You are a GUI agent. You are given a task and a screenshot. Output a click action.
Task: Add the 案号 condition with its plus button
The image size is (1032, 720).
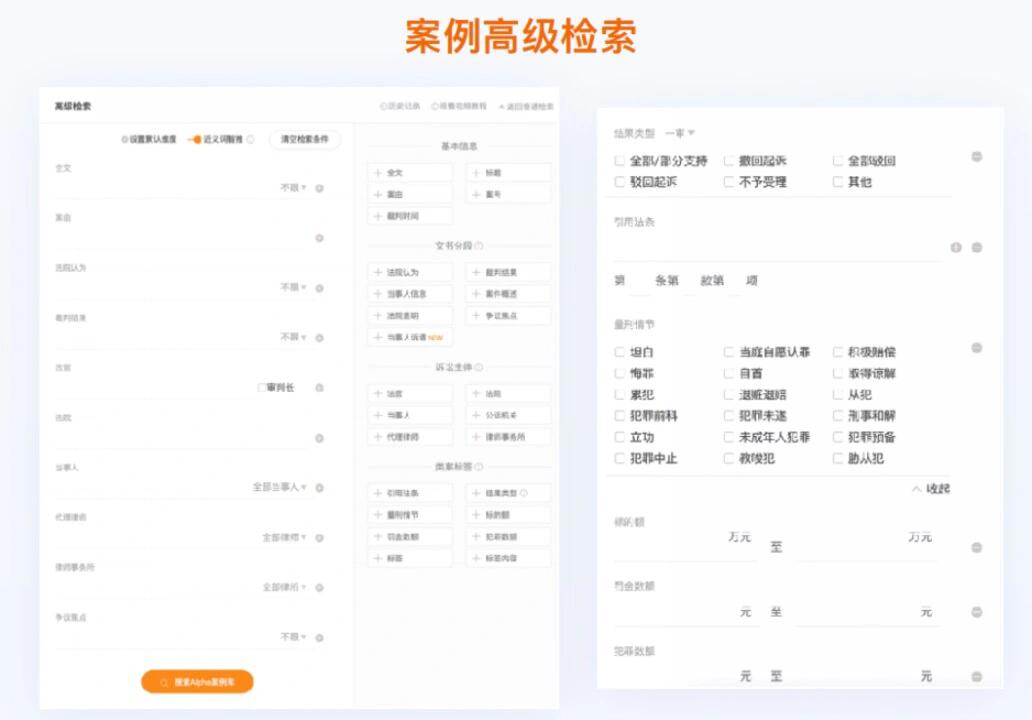(x=508, y=195)
